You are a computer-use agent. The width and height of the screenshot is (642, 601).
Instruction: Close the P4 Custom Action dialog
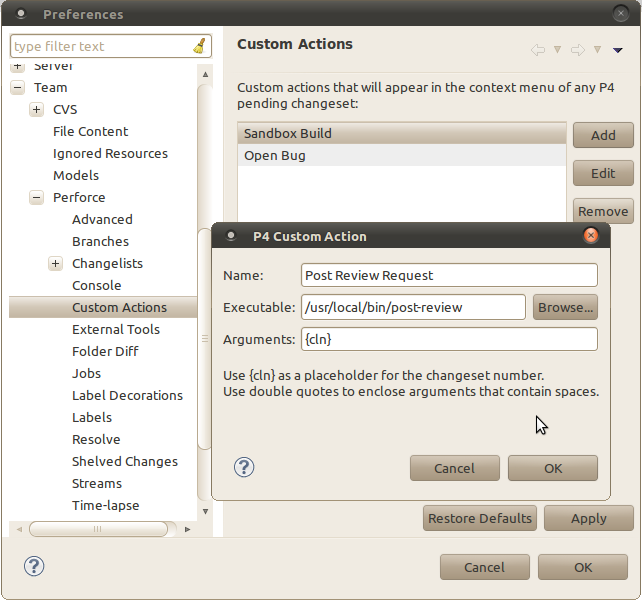coord(591,236)
